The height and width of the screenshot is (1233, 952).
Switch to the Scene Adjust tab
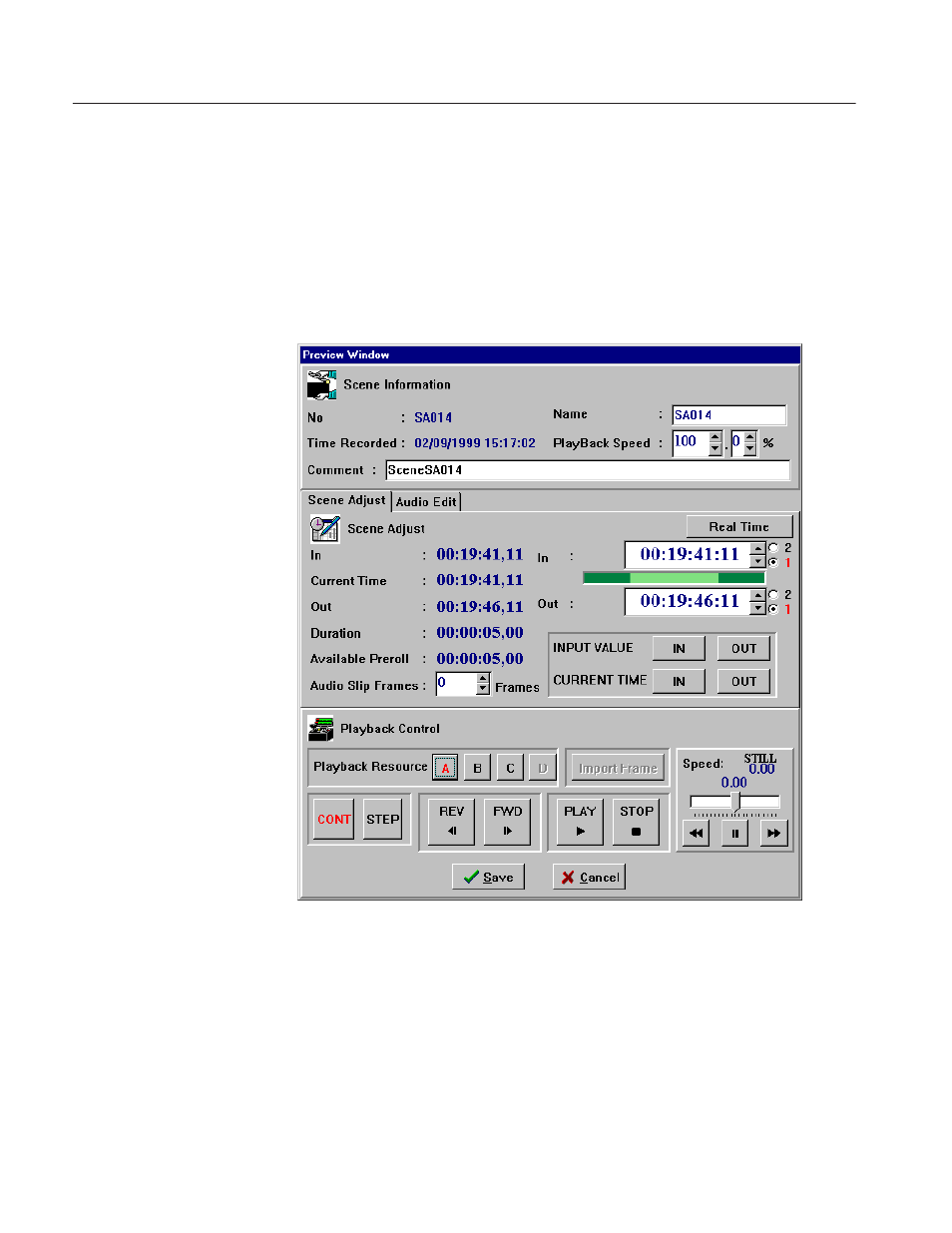tap(346, 500)
